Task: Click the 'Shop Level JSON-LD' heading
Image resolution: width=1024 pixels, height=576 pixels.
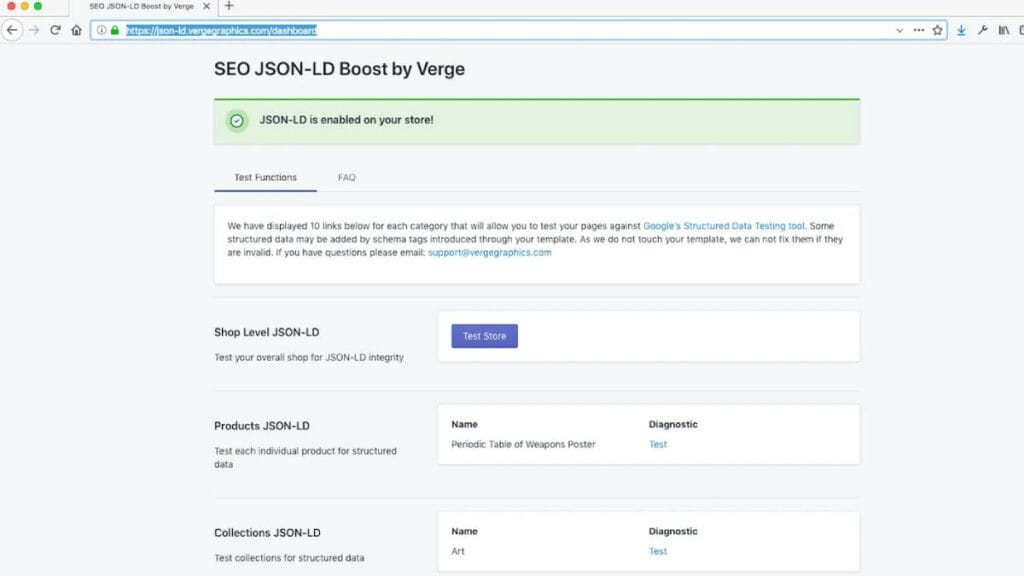Action: point(266,332)
